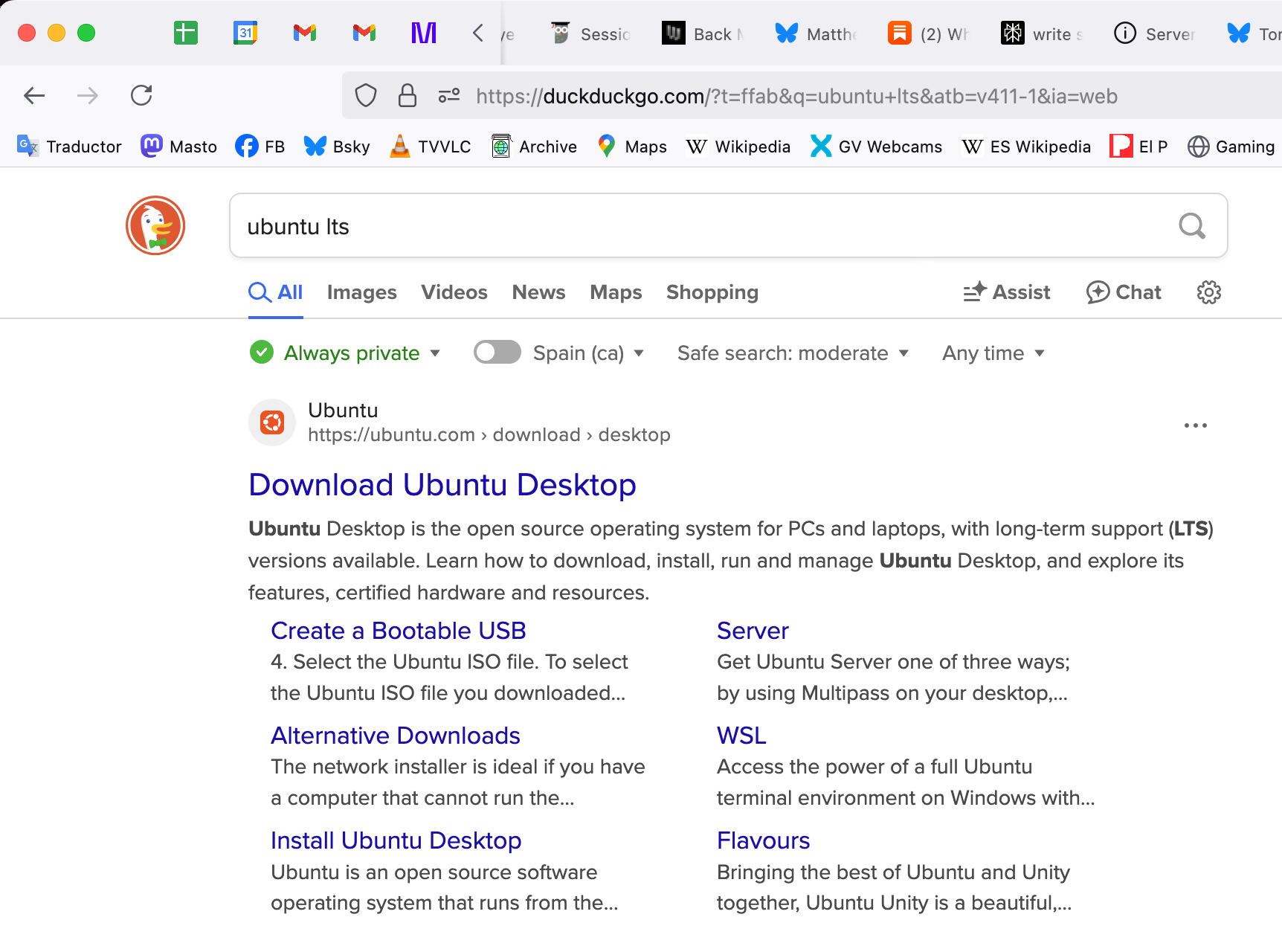Open the first pinned Gmail tab

(x=305, y=33)
